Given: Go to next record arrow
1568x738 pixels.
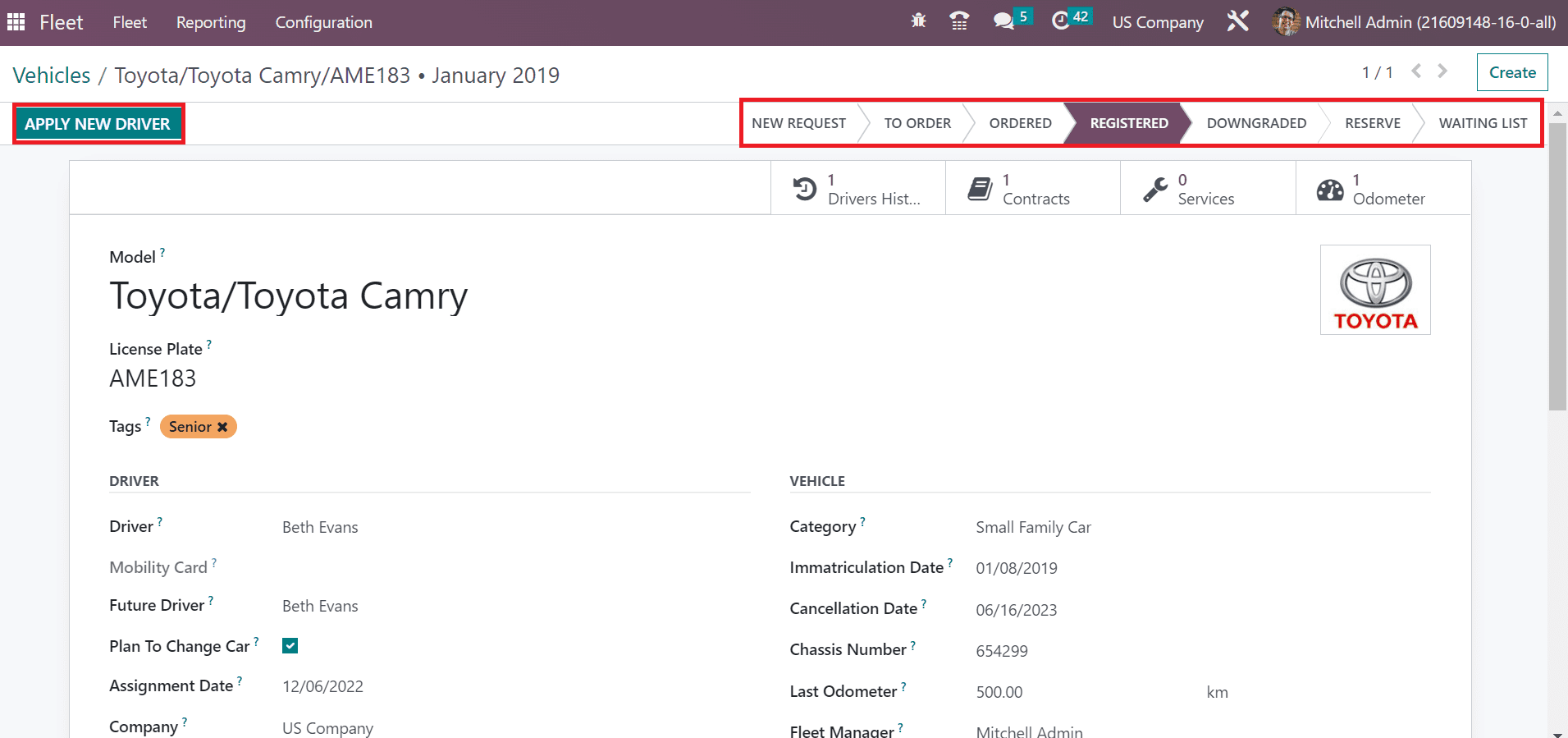Looking at the screenshot, I should pyautogui.click(x=1442, y=71).
